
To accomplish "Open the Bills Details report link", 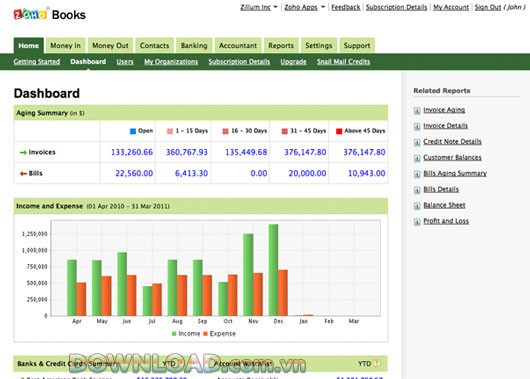I will click(x=441, y=189).
